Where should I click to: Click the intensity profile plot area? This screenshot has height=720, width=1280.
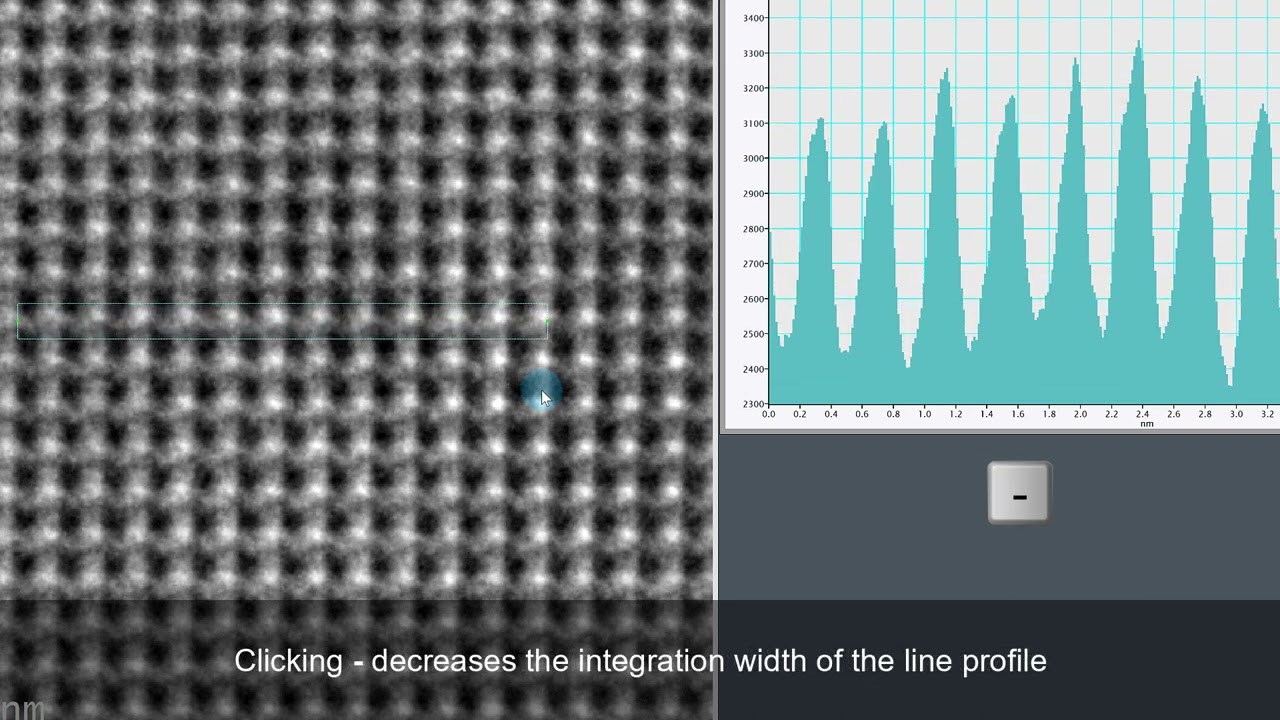coord(1024,202)
